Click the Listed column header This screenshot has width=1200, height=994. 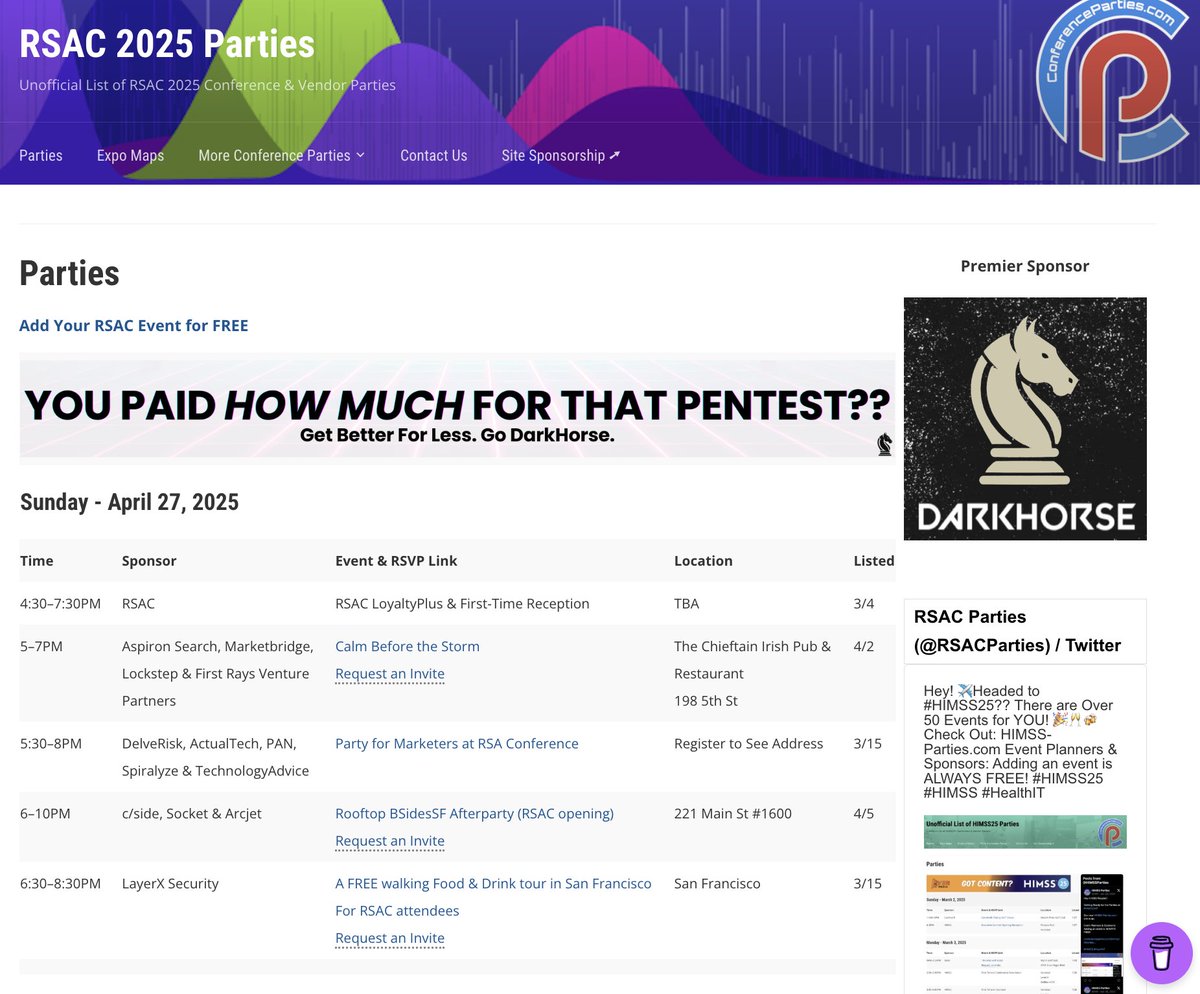874,561
